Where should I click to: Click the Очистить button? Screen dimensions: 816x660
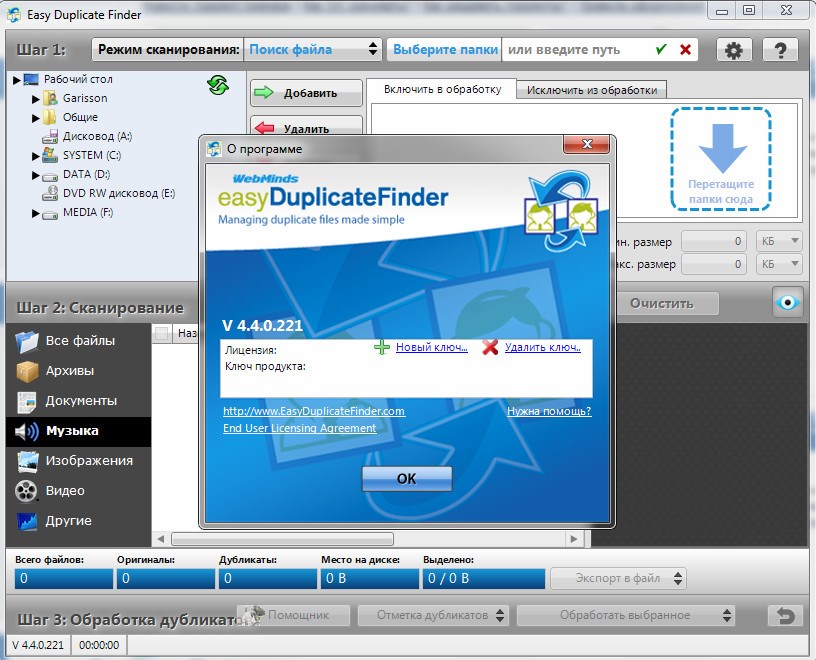666,303
